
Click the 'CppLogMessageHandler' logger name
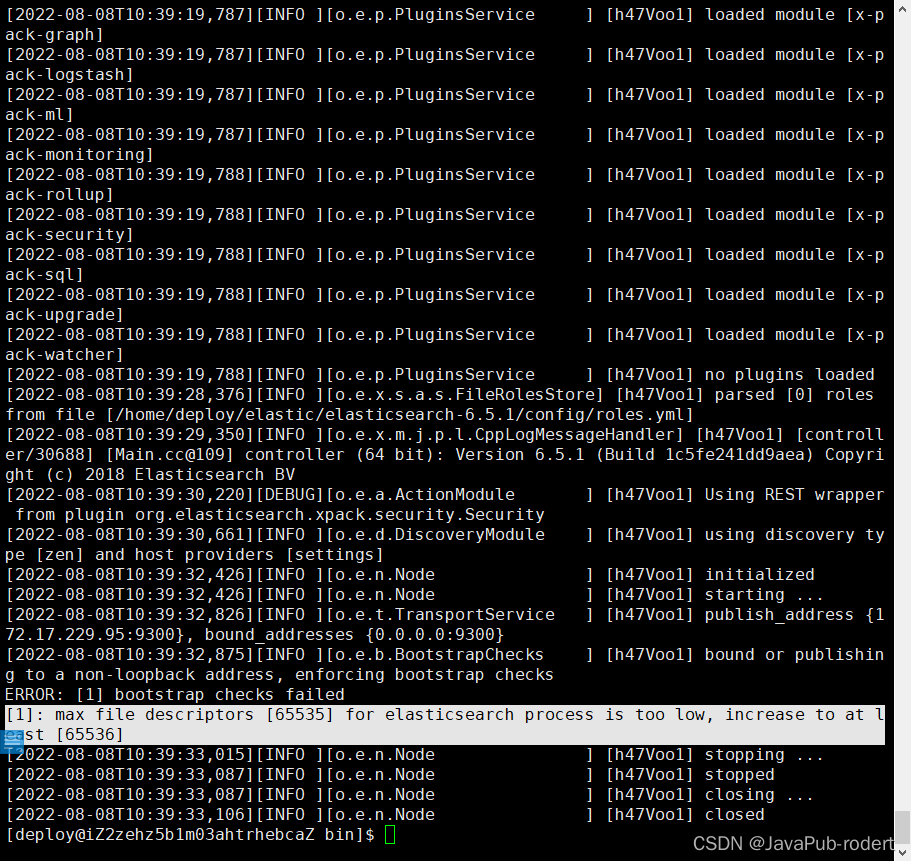[x=575, y=435]
